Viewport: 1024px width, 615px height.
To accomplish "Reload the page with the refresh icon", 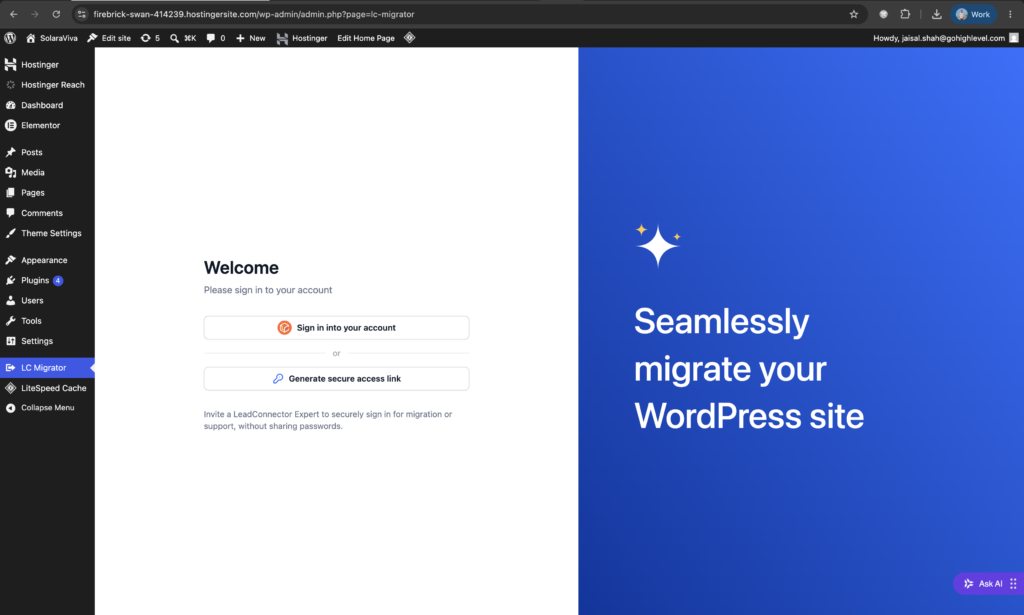I will (x=56, y=14).
